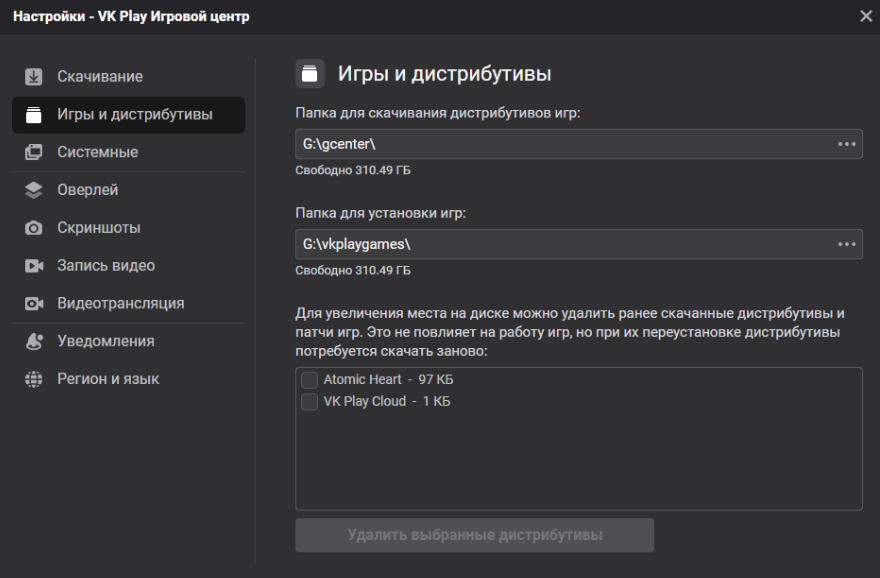
Task: Click the video camera icon beside Запись видео
Action: pyautogui.click(x=34, y=265)
